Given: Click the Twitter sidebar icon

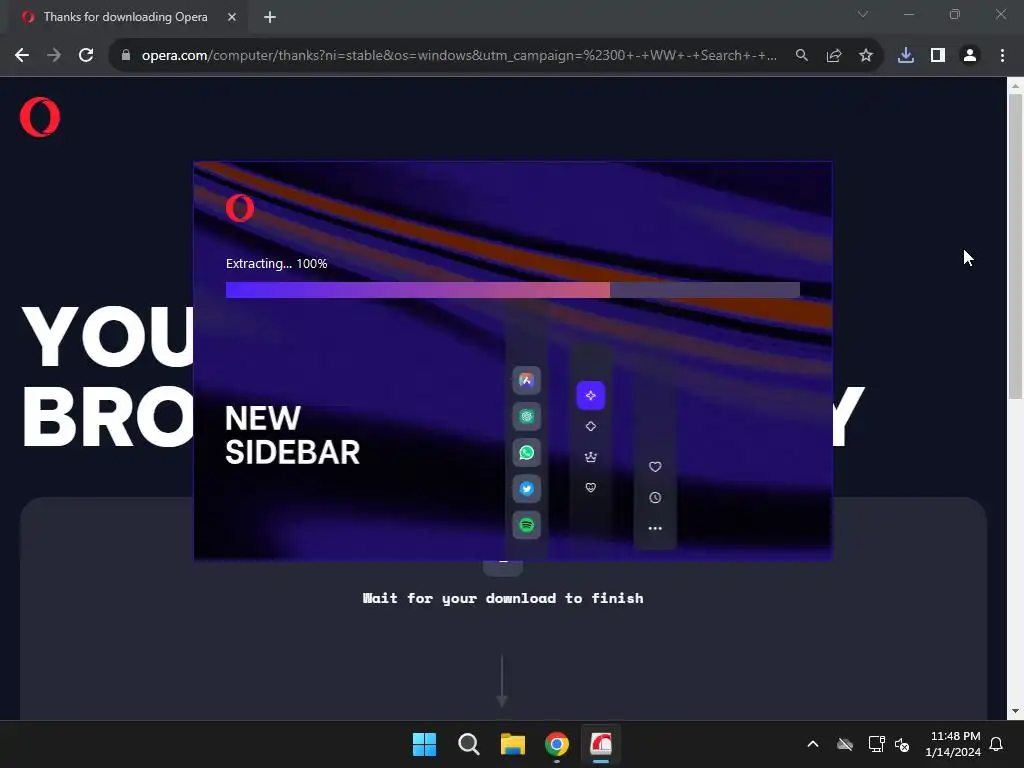Looking at the screenshot, I should (526, 488).
